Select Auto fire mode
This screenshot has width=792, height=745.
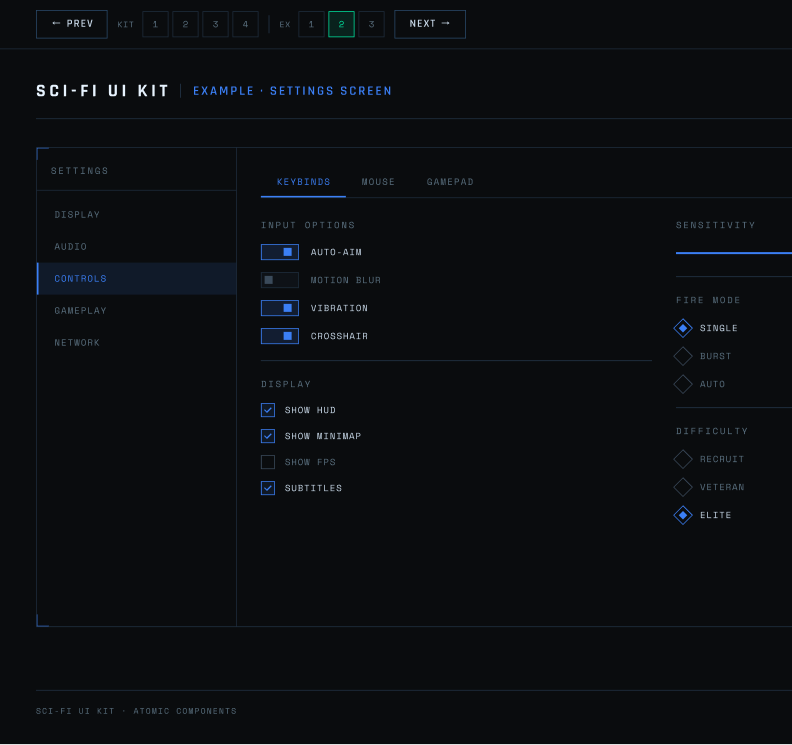pos(683,384)
